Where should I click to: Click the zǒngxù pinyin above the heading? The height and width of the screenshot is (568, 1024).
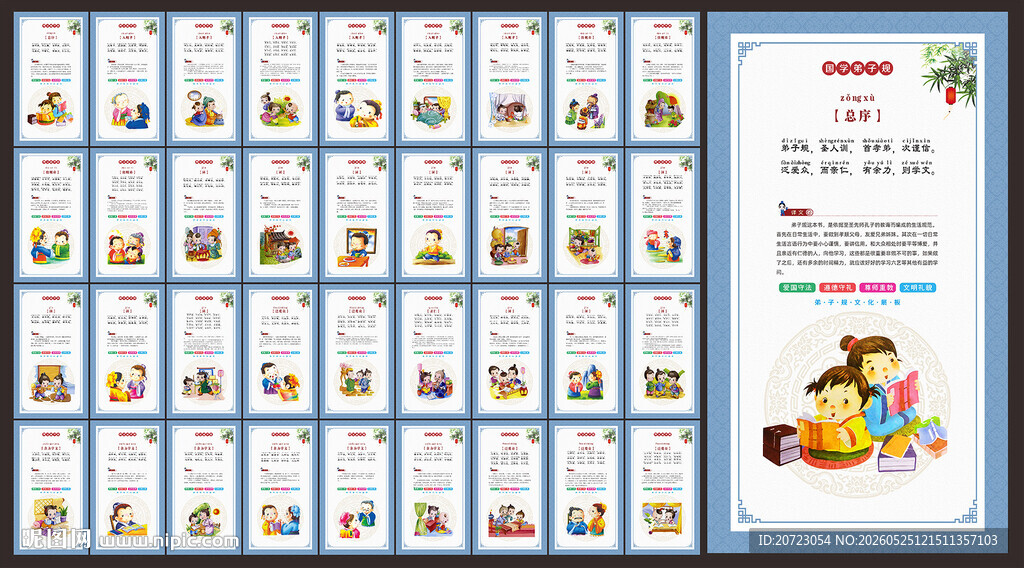(857, 98)
